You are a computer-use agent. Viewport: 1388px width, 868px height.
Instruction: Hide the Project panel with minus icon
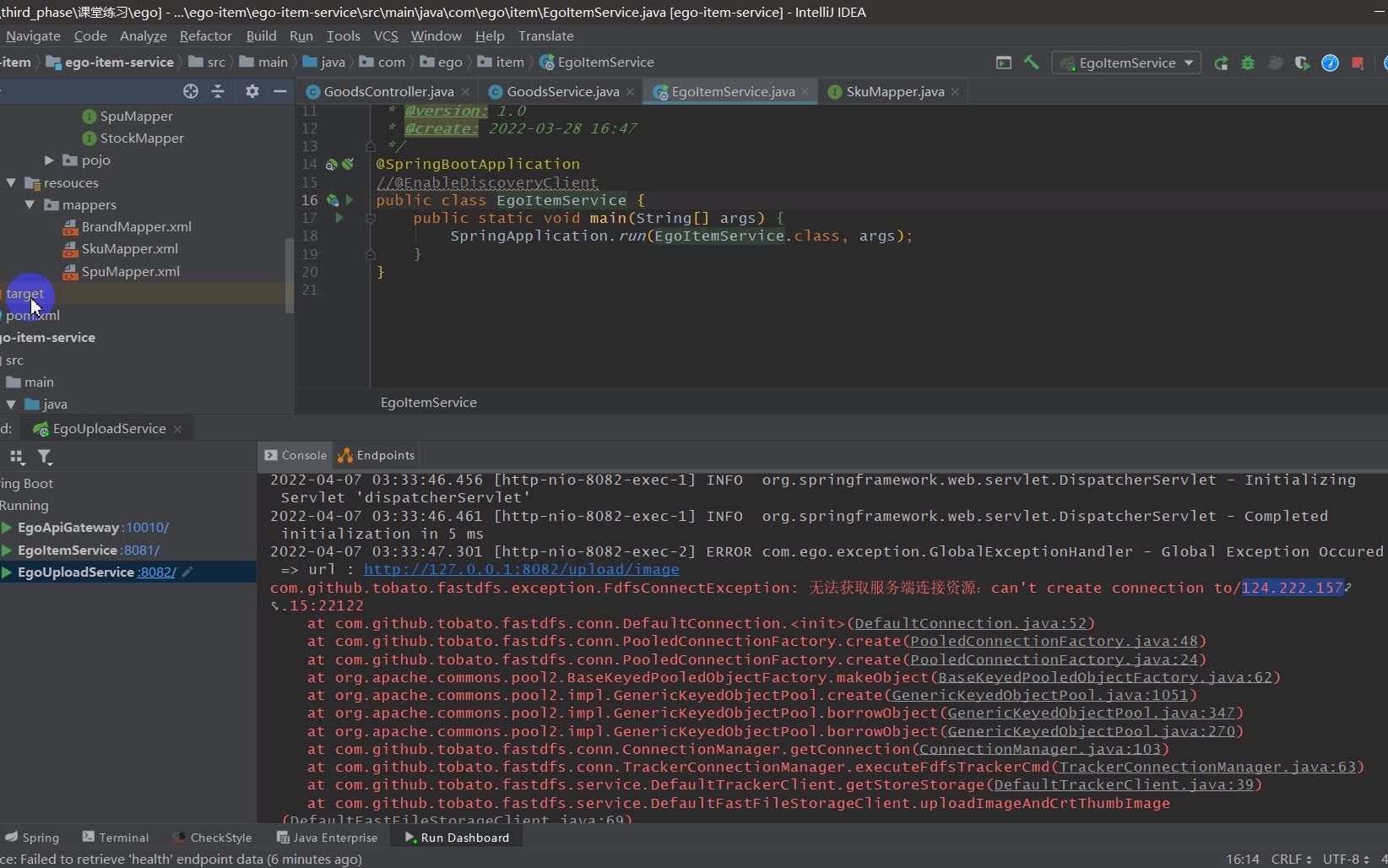[279, 91]
